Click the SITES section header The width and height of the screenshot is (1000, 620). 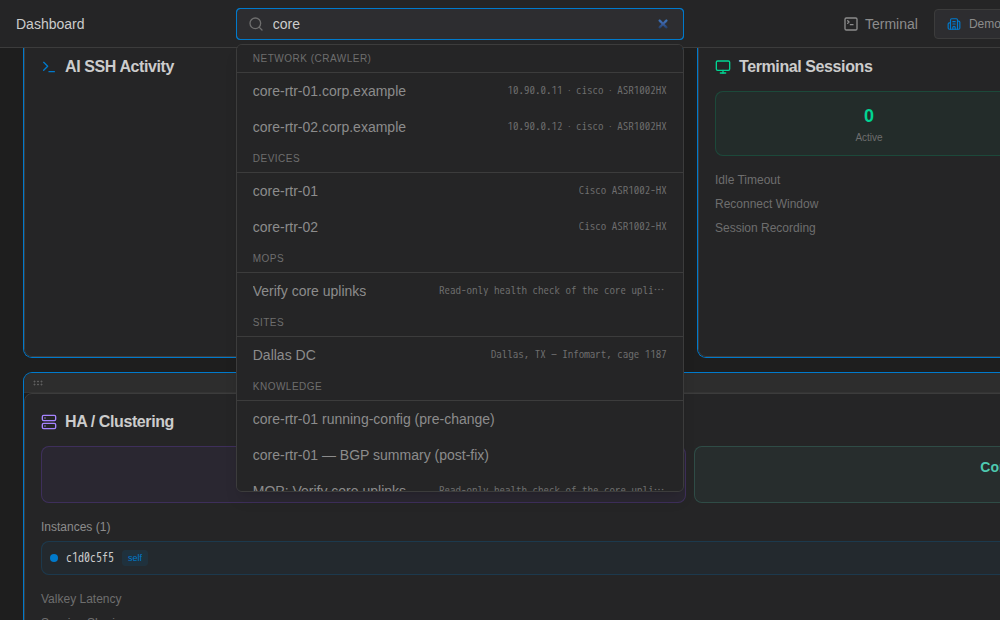pyautogui.click(x=268, y=322)
